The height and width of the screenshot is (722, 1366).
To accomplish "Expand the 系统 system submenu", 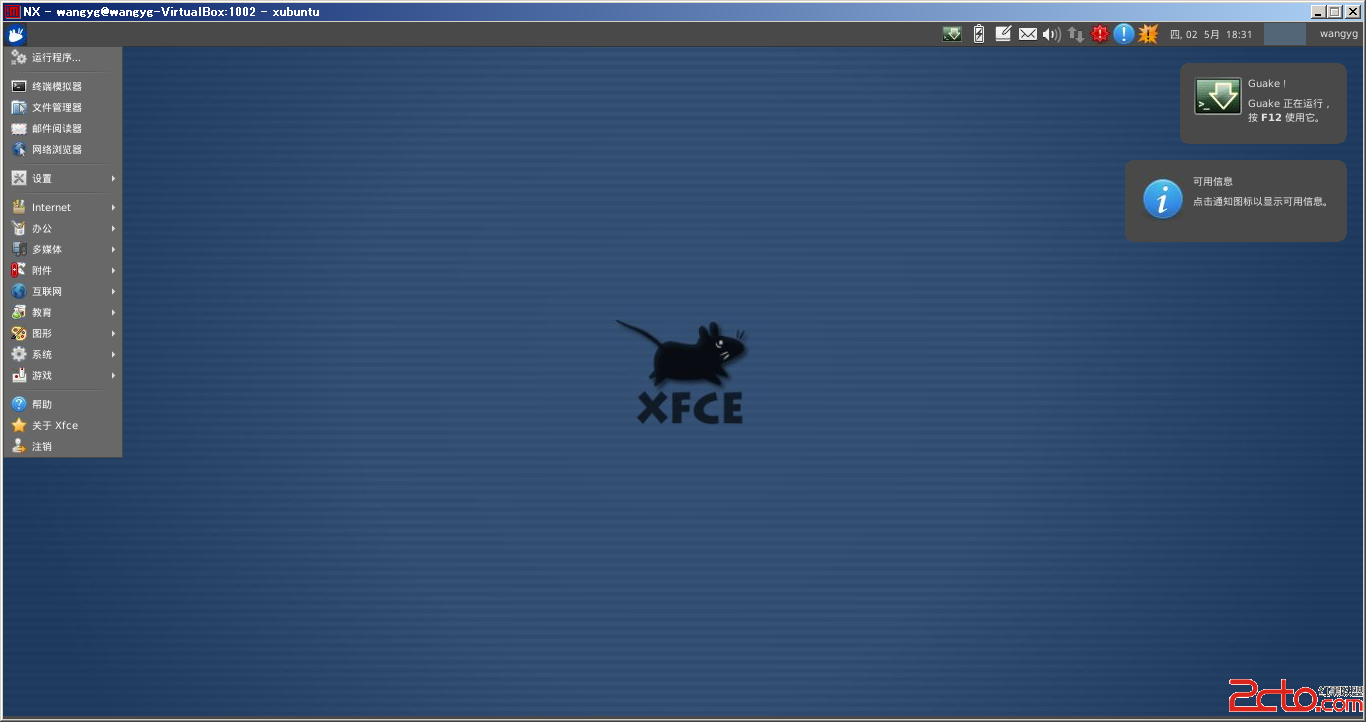I will tap(62, 355).
